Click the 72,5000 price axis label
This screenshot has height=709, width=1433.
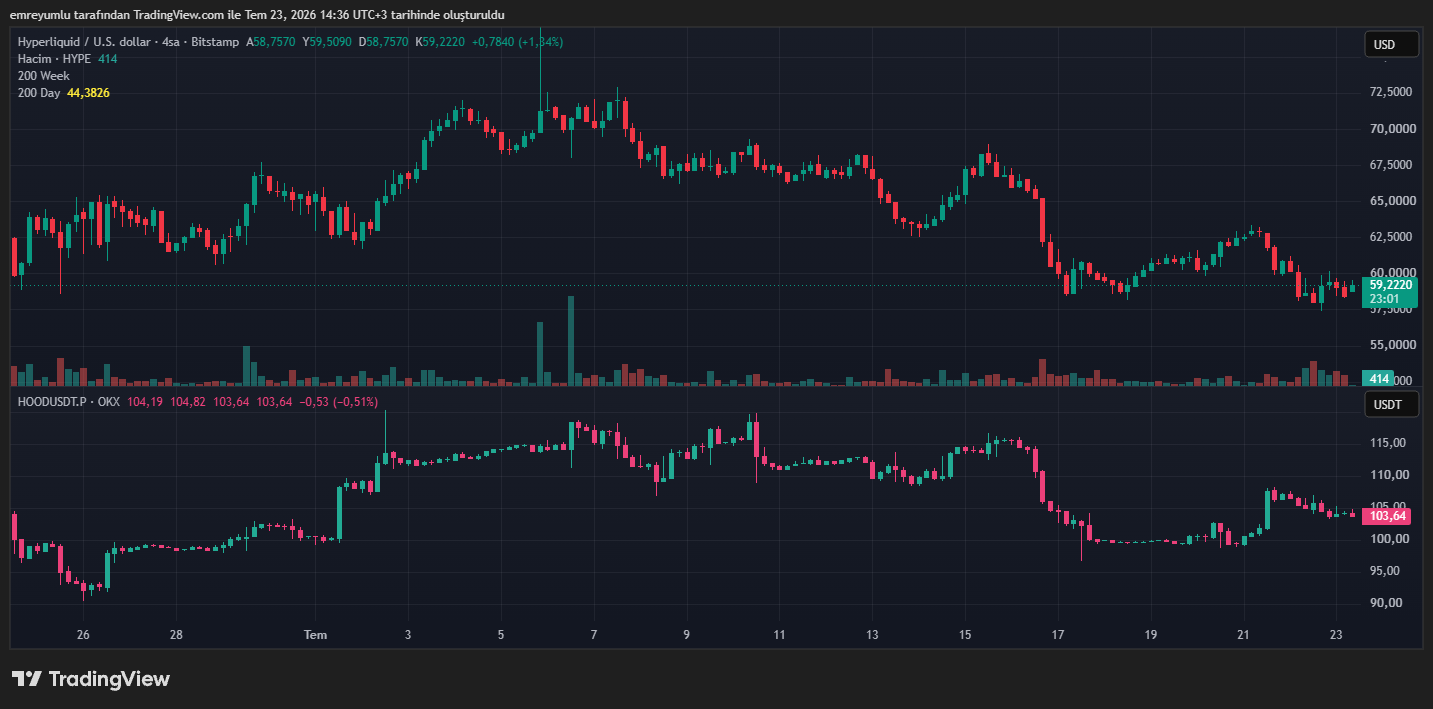pos(1390,92)
